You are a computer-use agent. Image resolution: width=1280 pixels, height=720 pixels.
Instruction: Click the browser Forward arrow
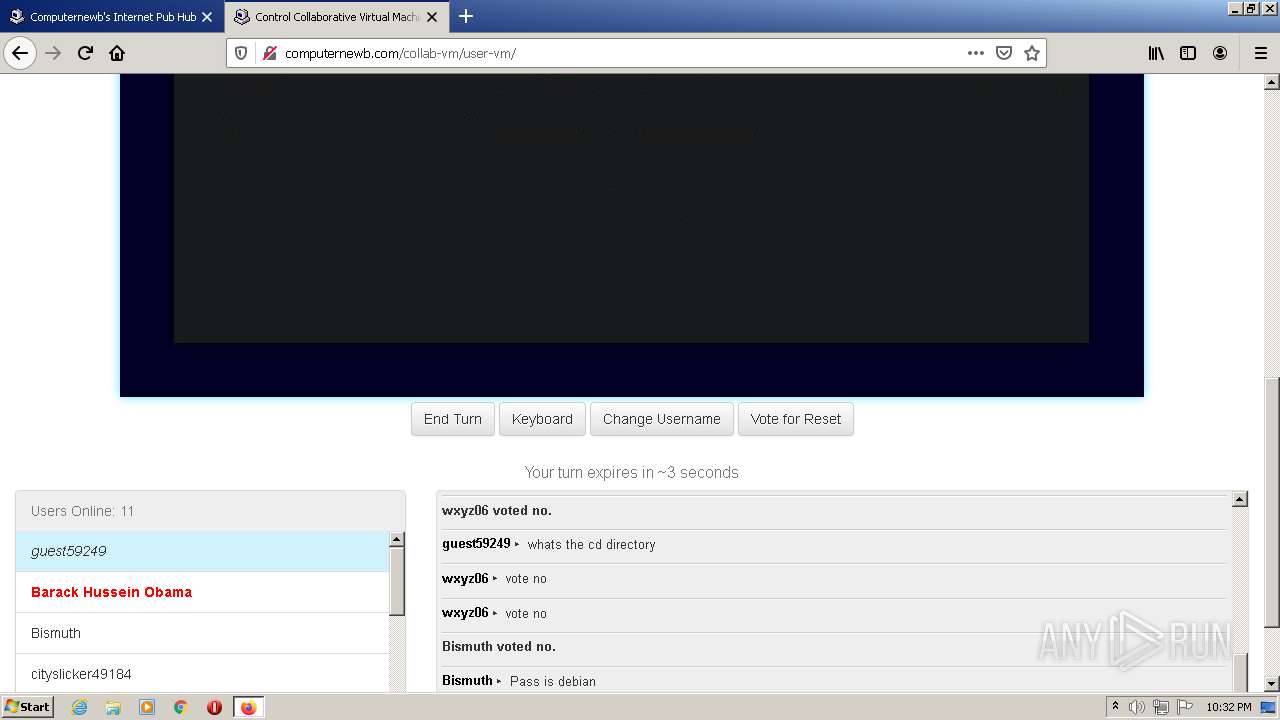pos(53,53)
